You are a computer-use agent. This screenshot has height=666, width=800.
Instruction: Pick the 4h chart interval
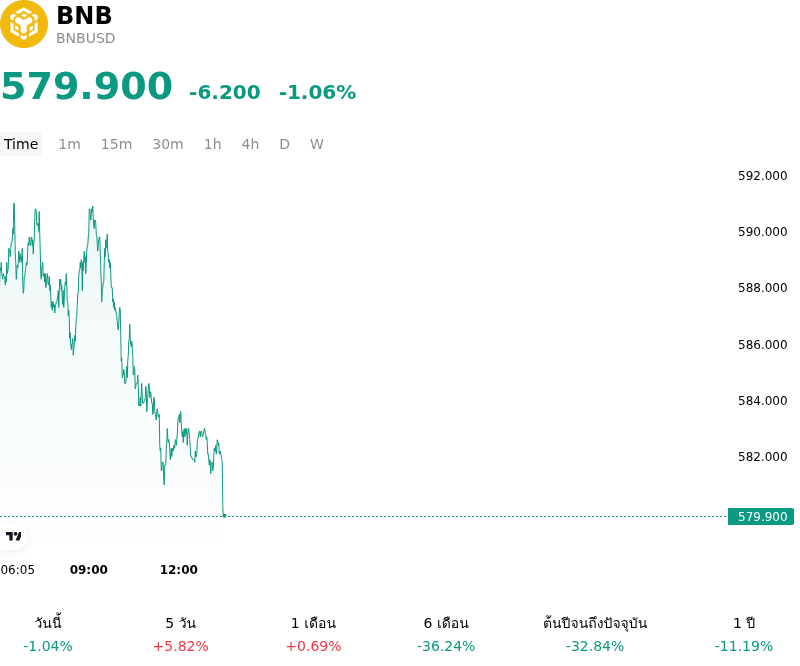click(250, 144)
